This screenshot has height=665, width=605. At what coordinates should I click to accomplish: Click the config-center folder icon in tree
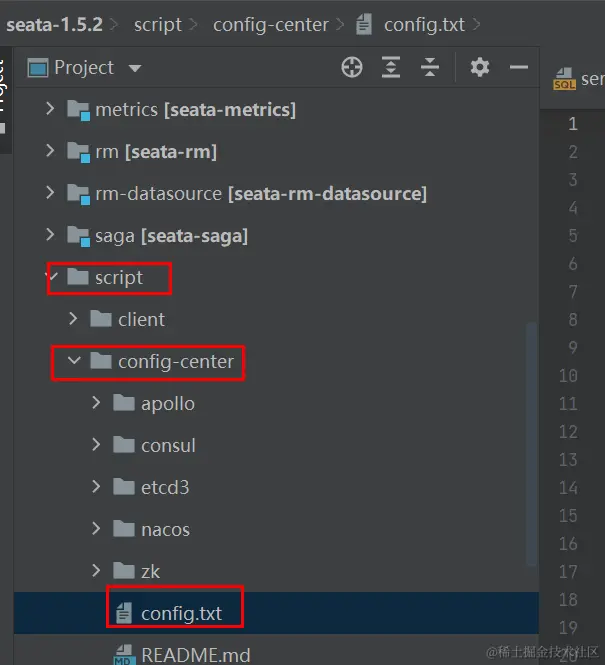pyautogui.click(x=101, y=361)
